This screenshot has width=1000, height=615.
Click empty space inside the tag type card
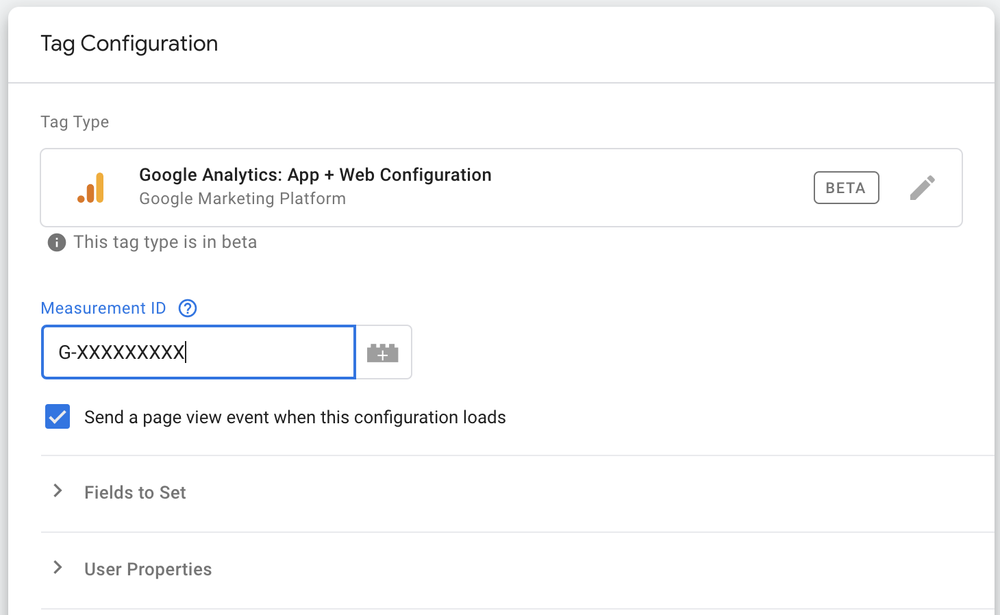(650, 188)
